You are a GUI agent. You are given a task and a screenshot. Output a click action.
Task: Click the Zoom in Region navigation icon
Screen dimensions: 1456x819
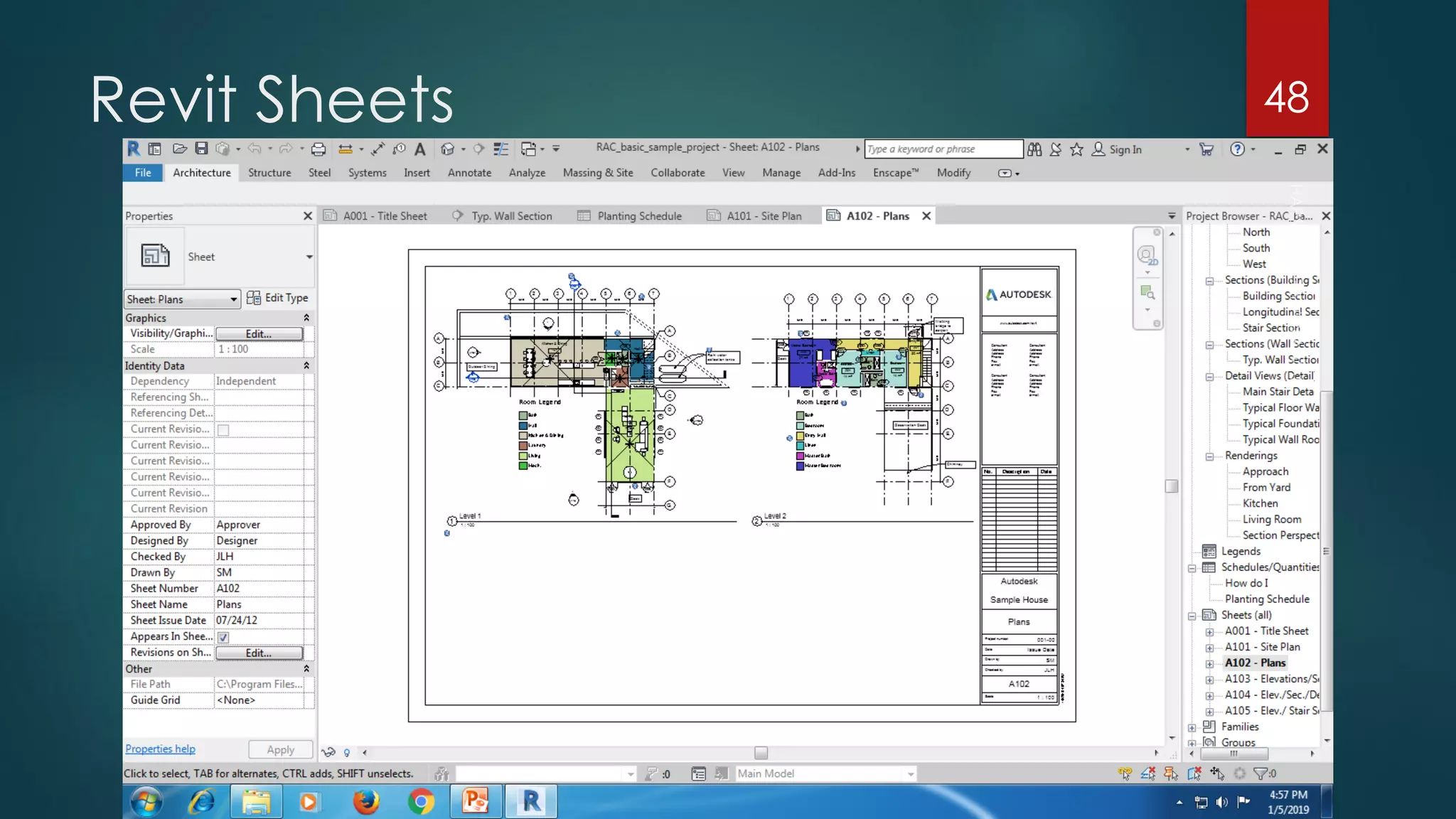point(1147,292)
